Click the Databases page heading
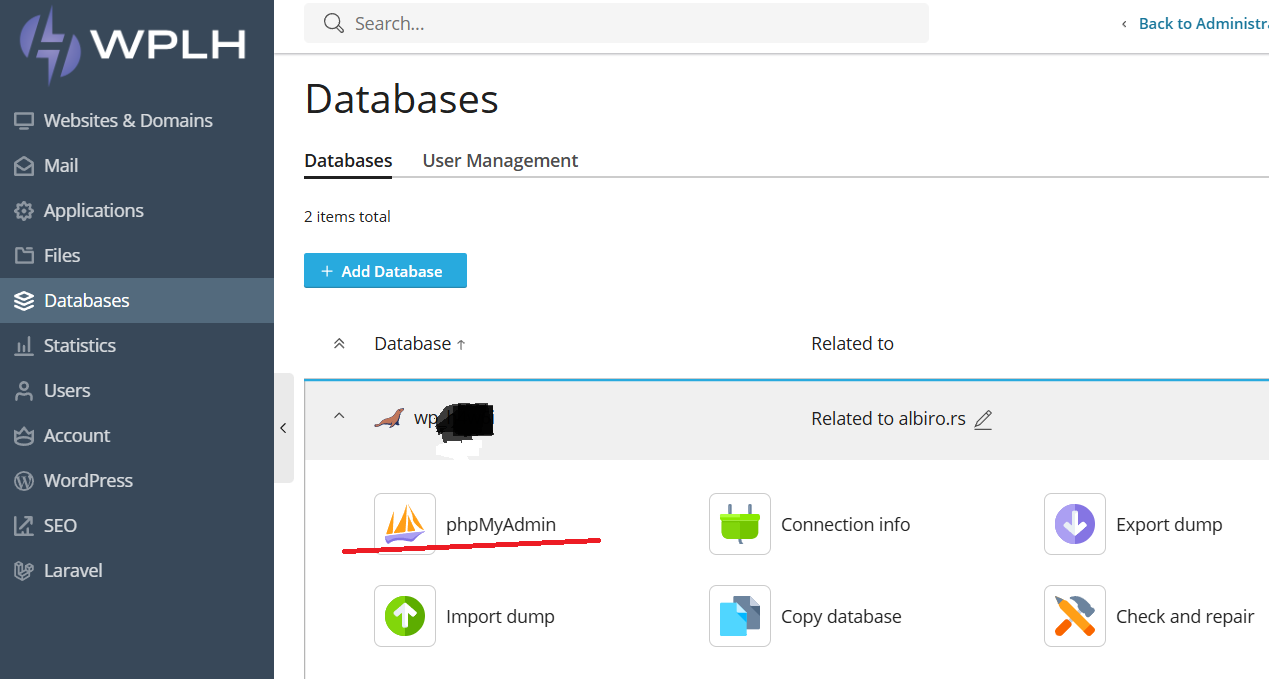 point(401,99)
